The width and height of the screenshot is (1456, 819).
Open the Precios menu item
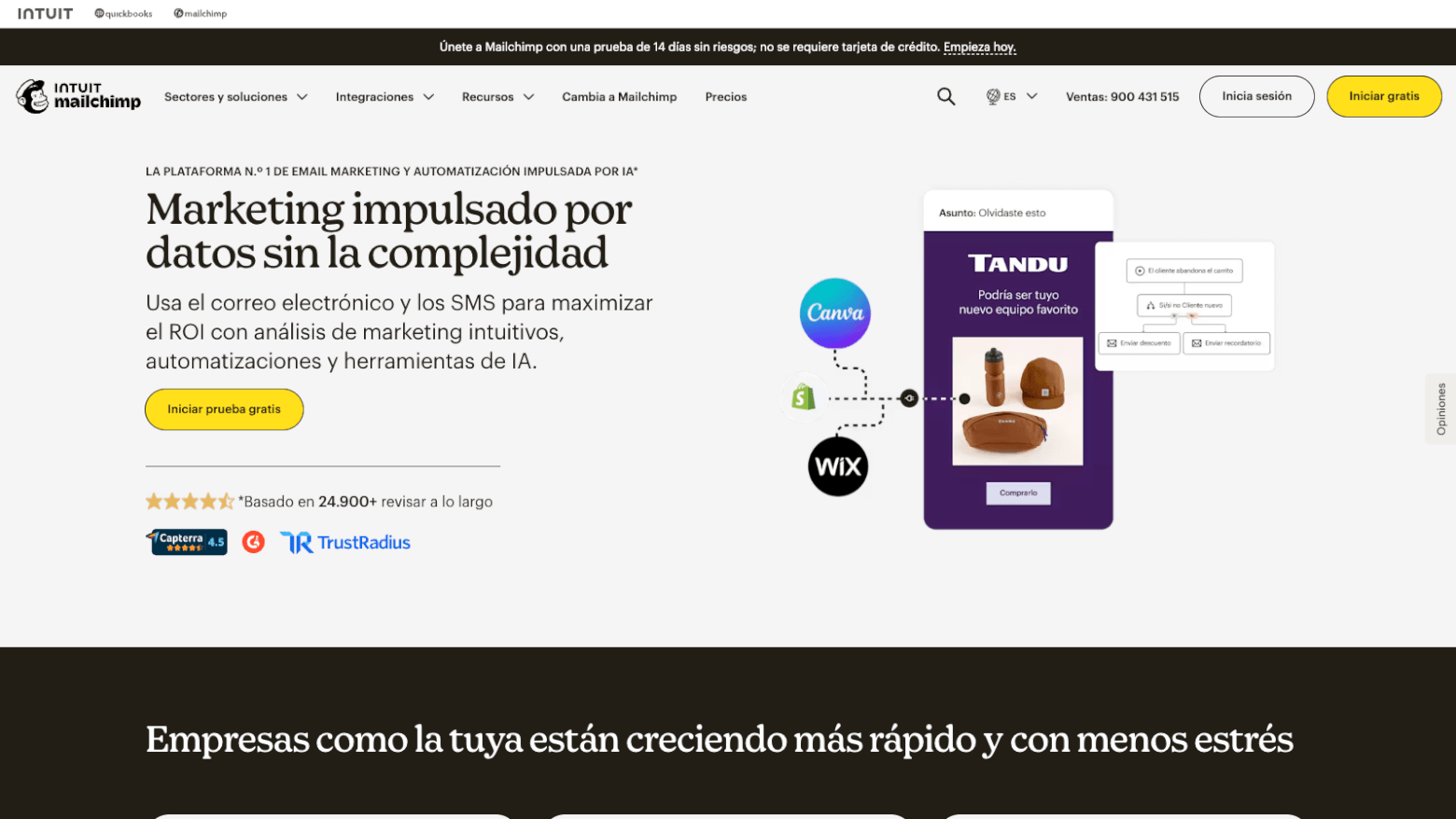[725, 96]
